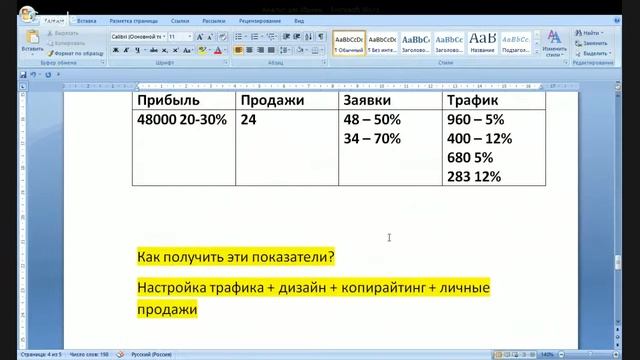
Task: Apply red font color
Action: click(218, 50)
